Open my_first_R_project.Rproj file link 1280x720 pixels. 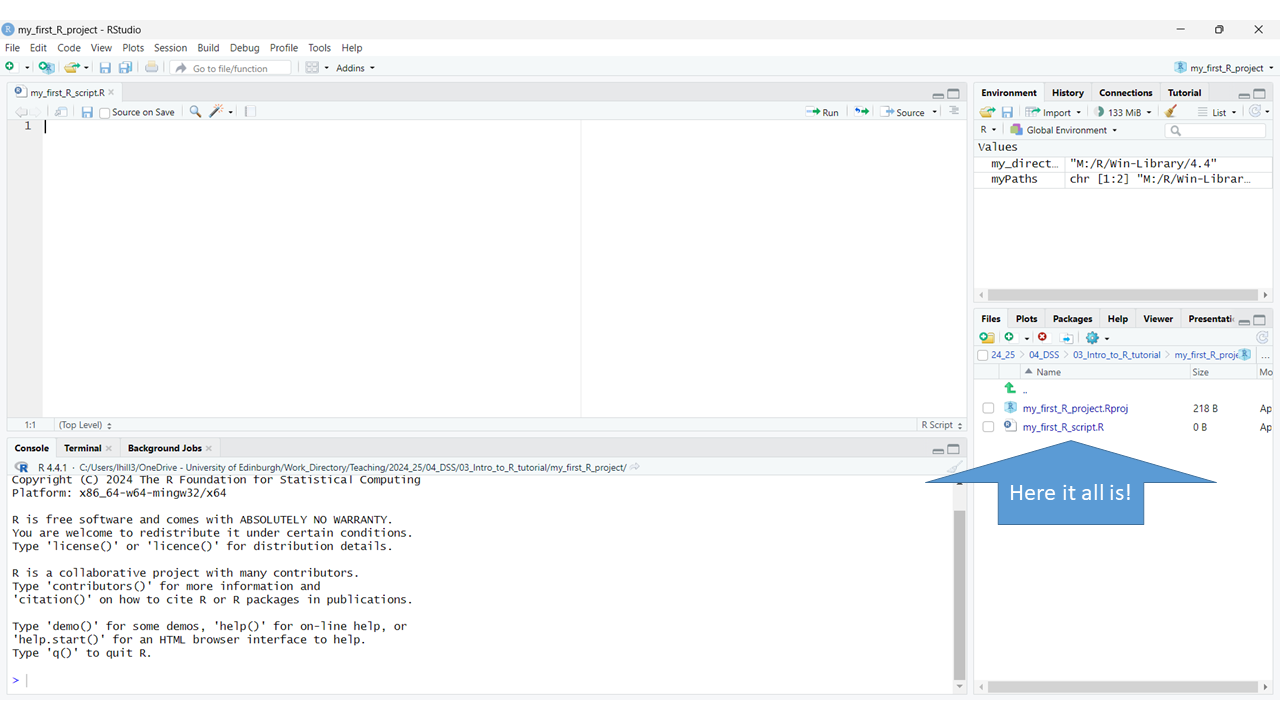coord(1075,408)
